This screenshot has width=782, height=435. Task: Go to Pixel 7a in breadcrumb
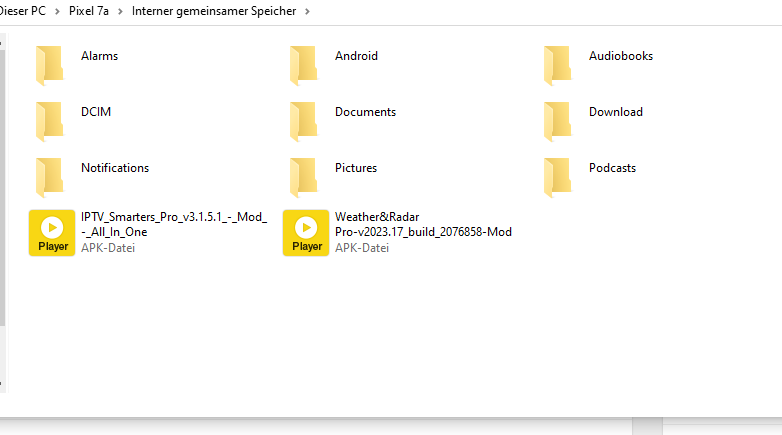pyautogui.click(x=89, y=11)
